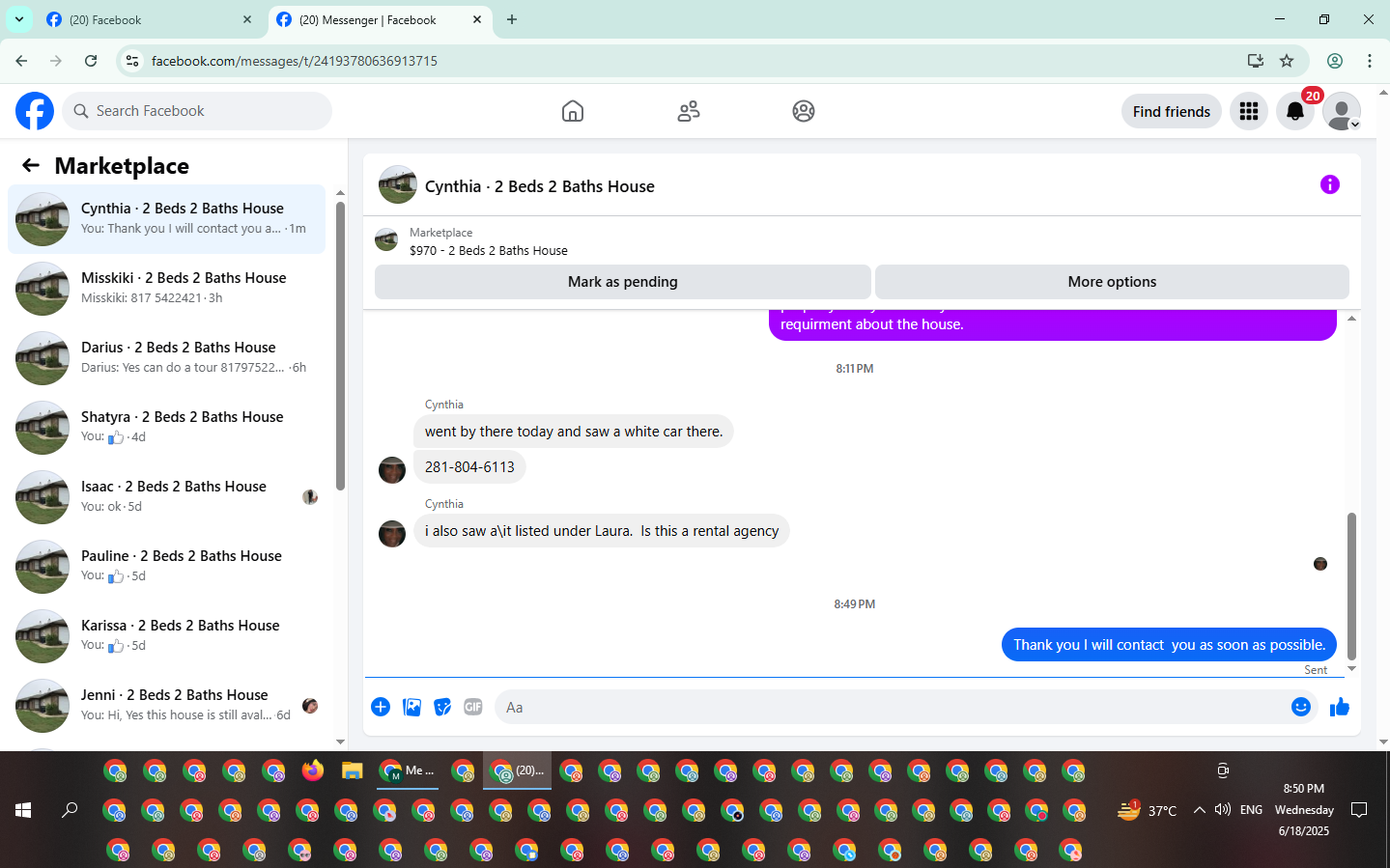This screenshot has width=1390, height=868.
Task: Focus the Search Facebook field
Action: (197, 111)
